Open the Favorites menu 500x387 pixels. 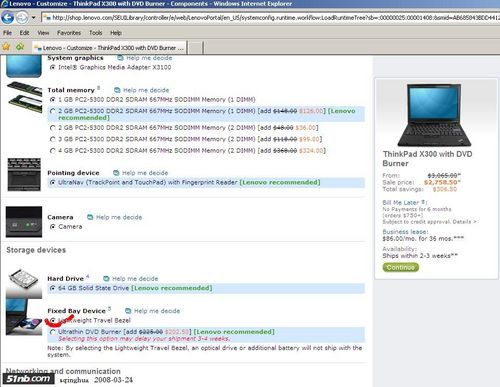[x=69, y=33]
